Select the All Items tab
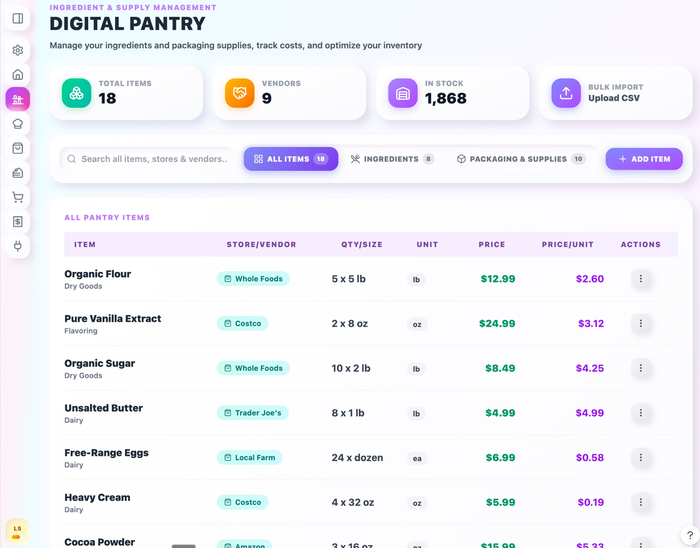The image size is (700, 548). click(x=291, y=159)
